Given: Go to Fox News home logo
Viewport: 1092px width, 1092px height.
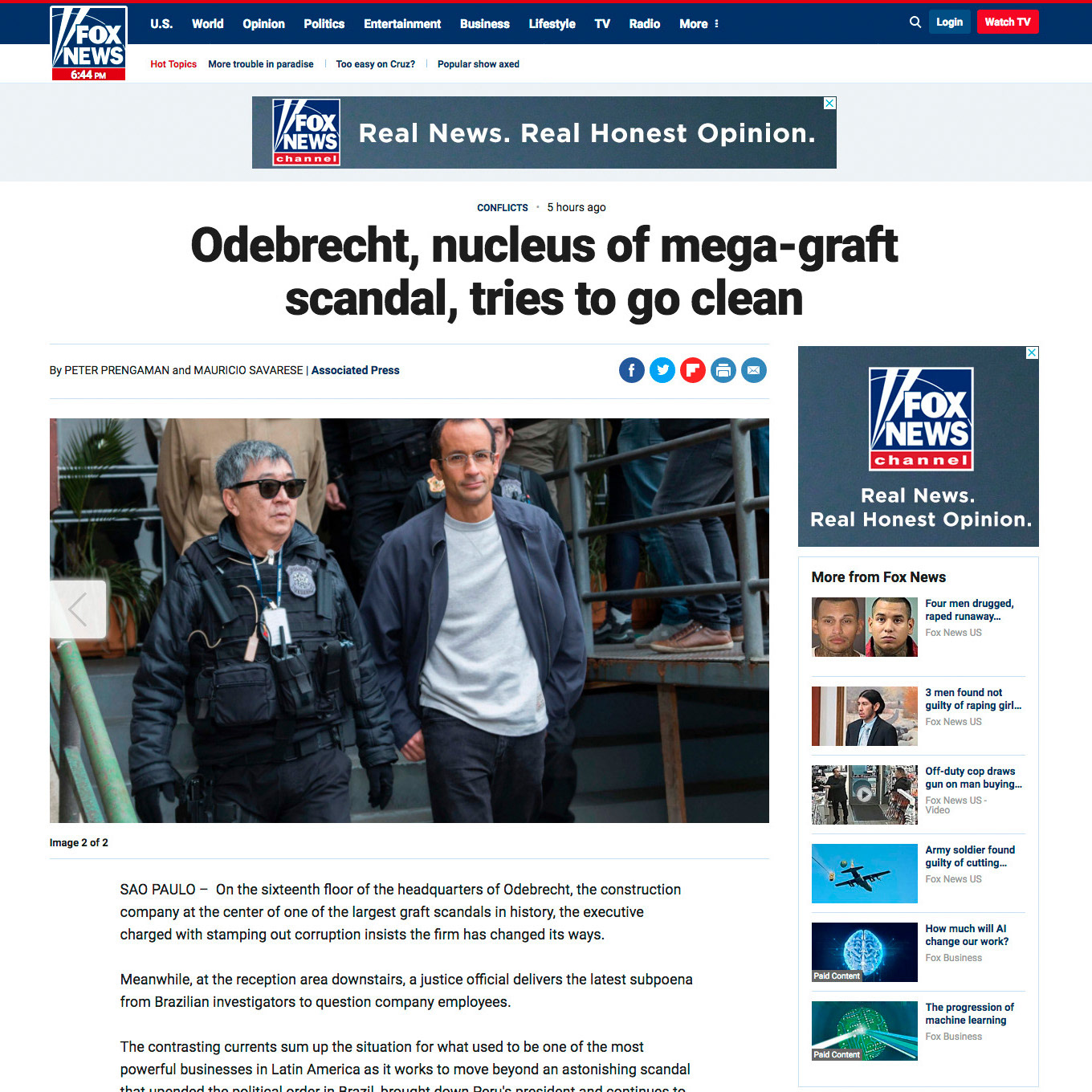Looking at the screenshot, I should 88,43.
